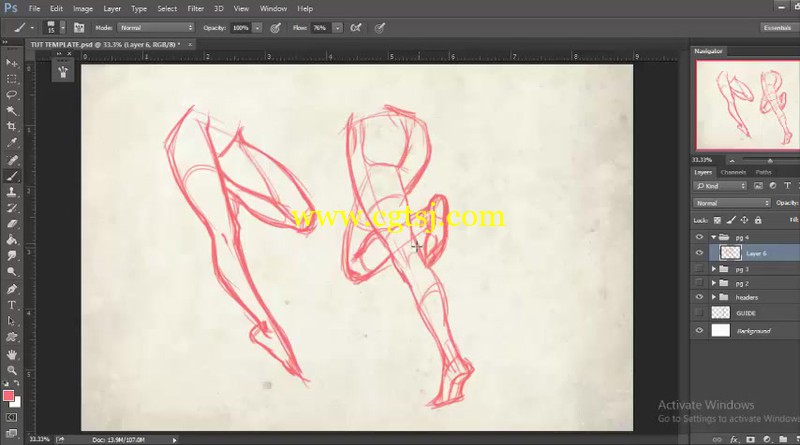Open the File menu
The height and width of the screenshot is (445, 800).
click(x=34, y=9)
